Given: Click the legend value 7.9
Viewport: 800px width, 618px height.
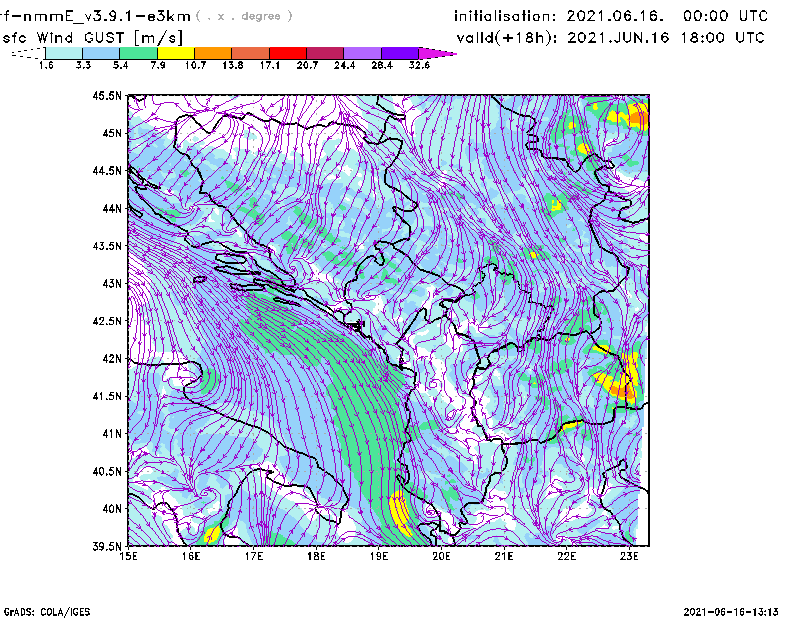Looking at the screenshot, I should (x=158, y=65).
